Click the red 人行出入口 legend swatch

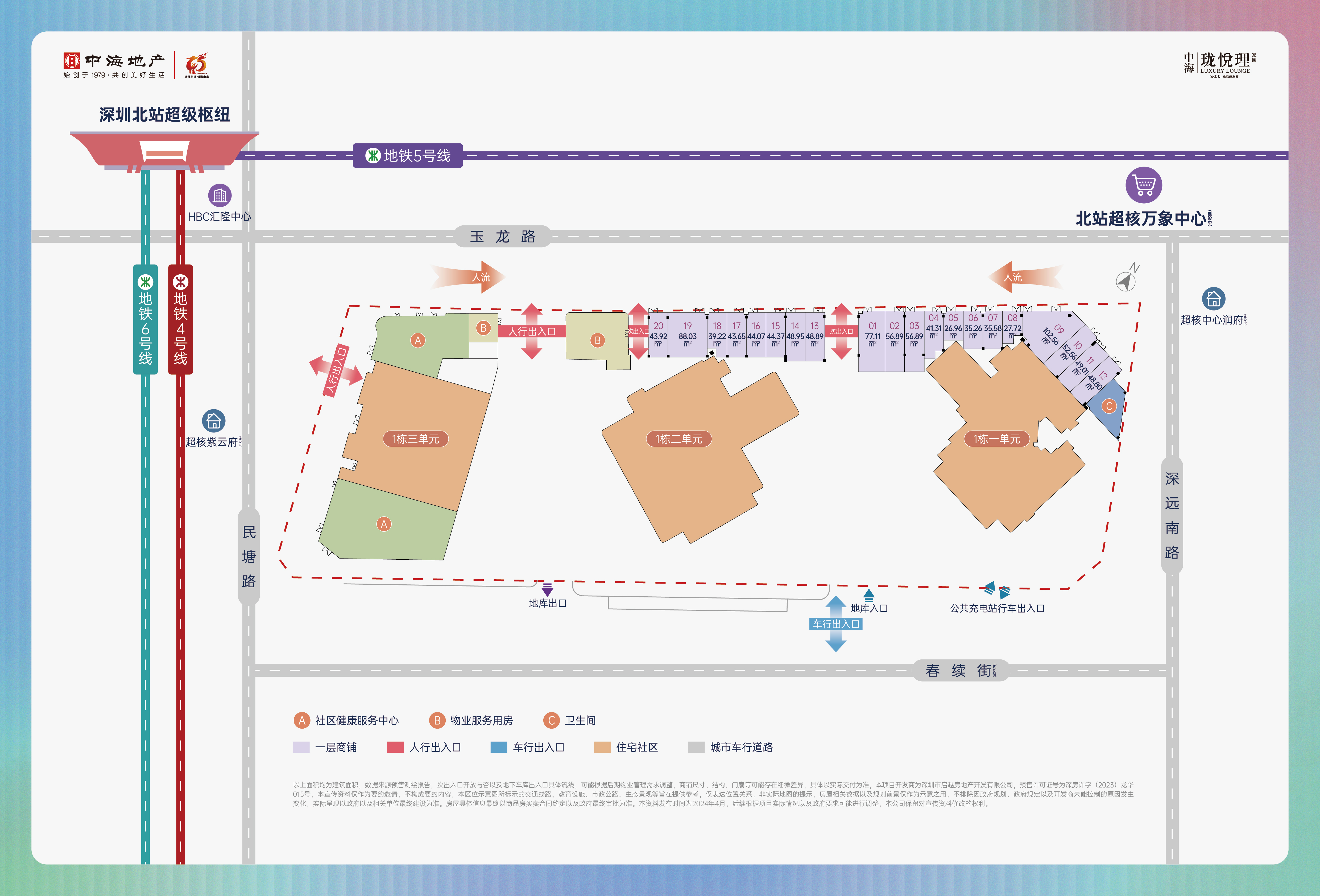pyautogui.click(x=395, y=747)
